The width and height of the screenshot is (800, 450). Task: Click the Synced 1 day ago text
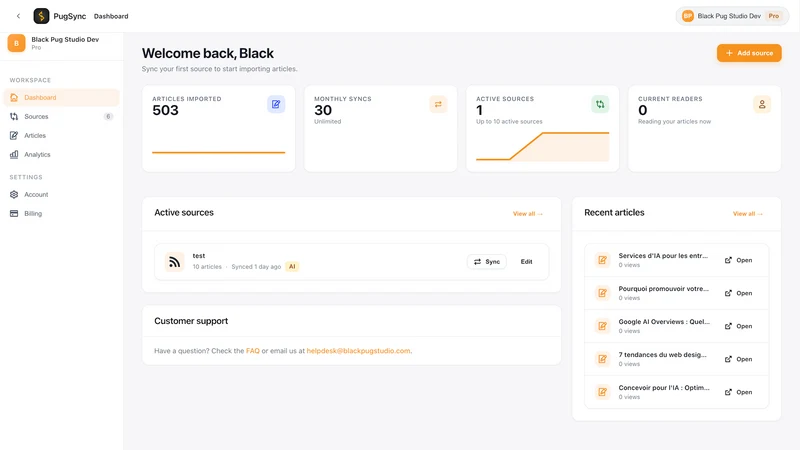256,266
